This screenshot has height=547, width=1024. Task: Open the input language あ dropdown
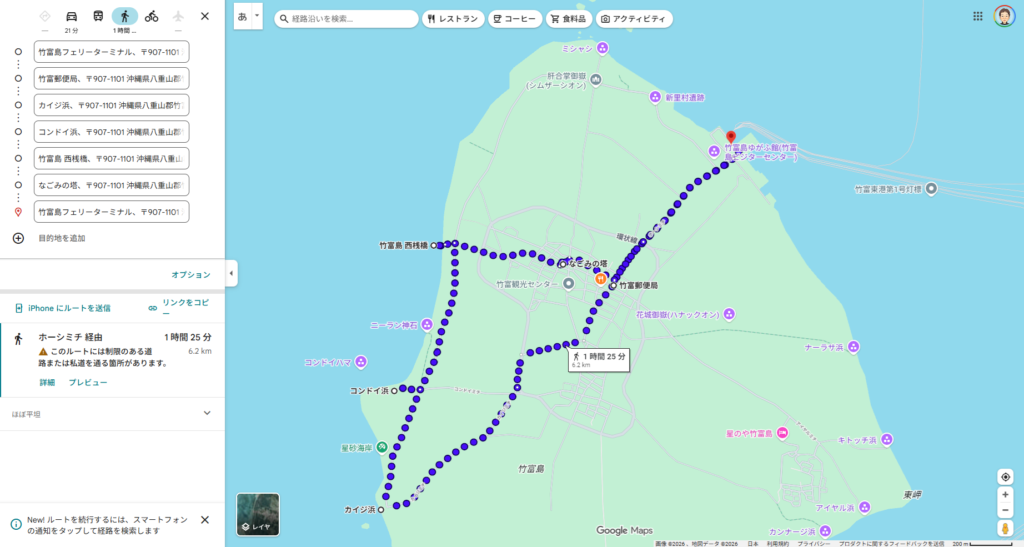[x=248, y=17]
